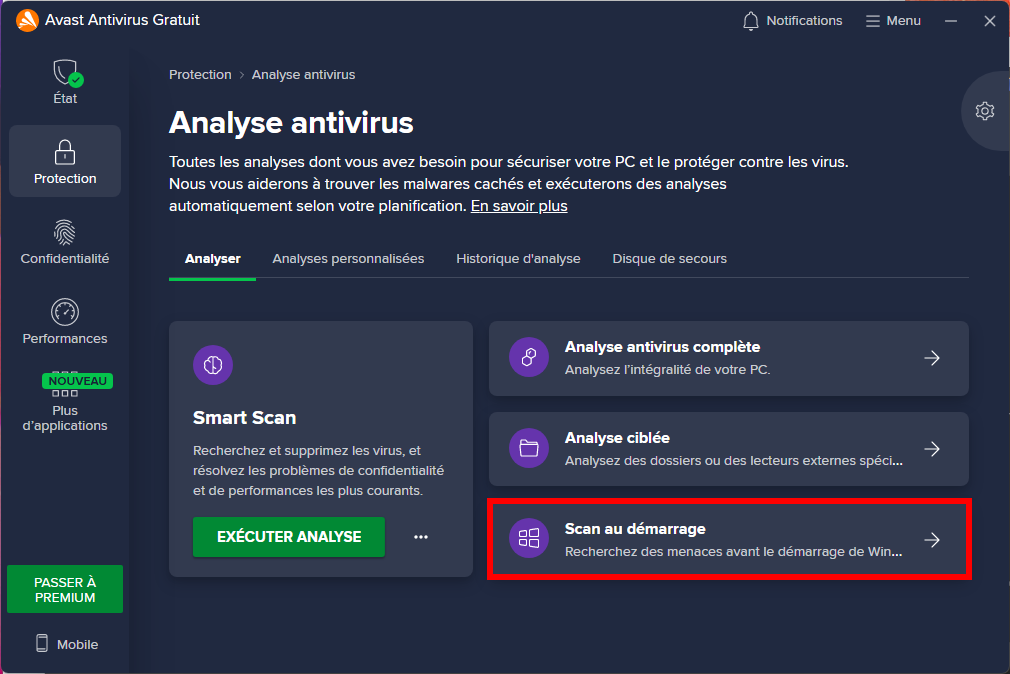The height and width of the screenshot is (674, 1010).
Task: Click the Scan au démarrage Windows icon
Action: [529, 538]
